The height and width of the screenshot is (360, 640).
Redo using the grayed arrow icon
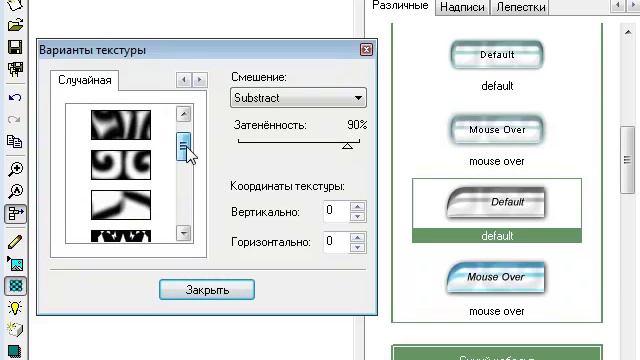coord(15,120)
